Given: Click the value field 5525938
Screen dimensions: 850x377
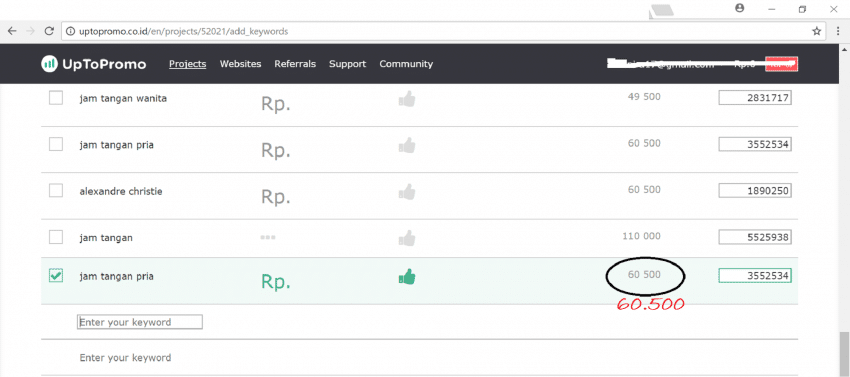Looking at the screenshot, I should tap(755, 237).
